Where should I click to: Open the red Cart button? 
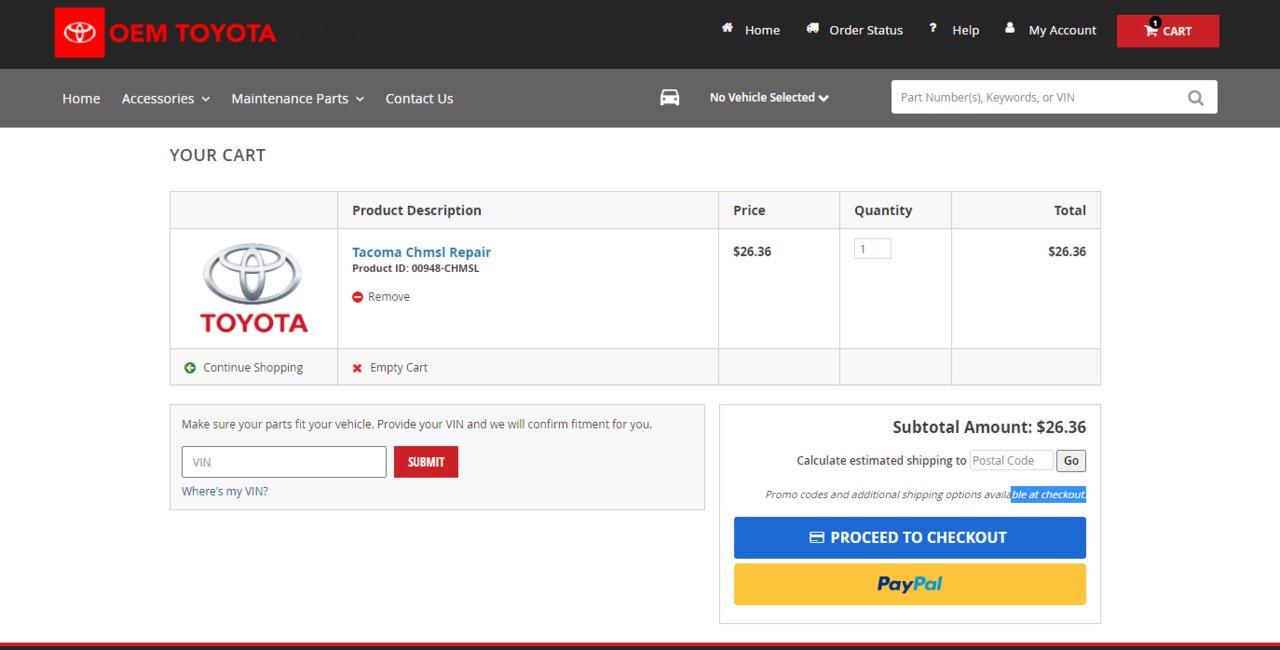pyautogui.click(x=1168, y=31)
